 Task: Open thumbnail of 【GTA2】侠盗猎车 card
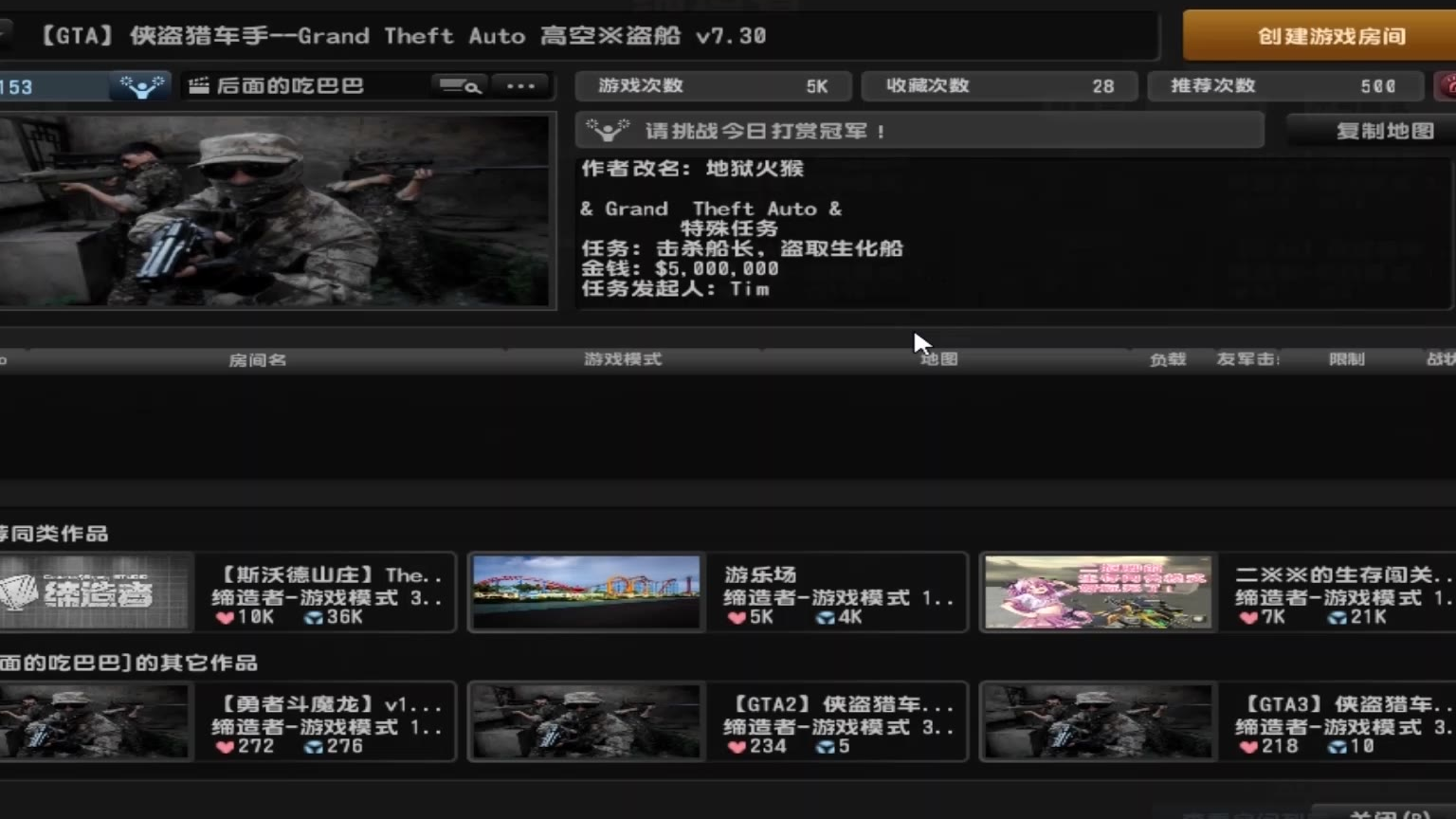[586, 721]
